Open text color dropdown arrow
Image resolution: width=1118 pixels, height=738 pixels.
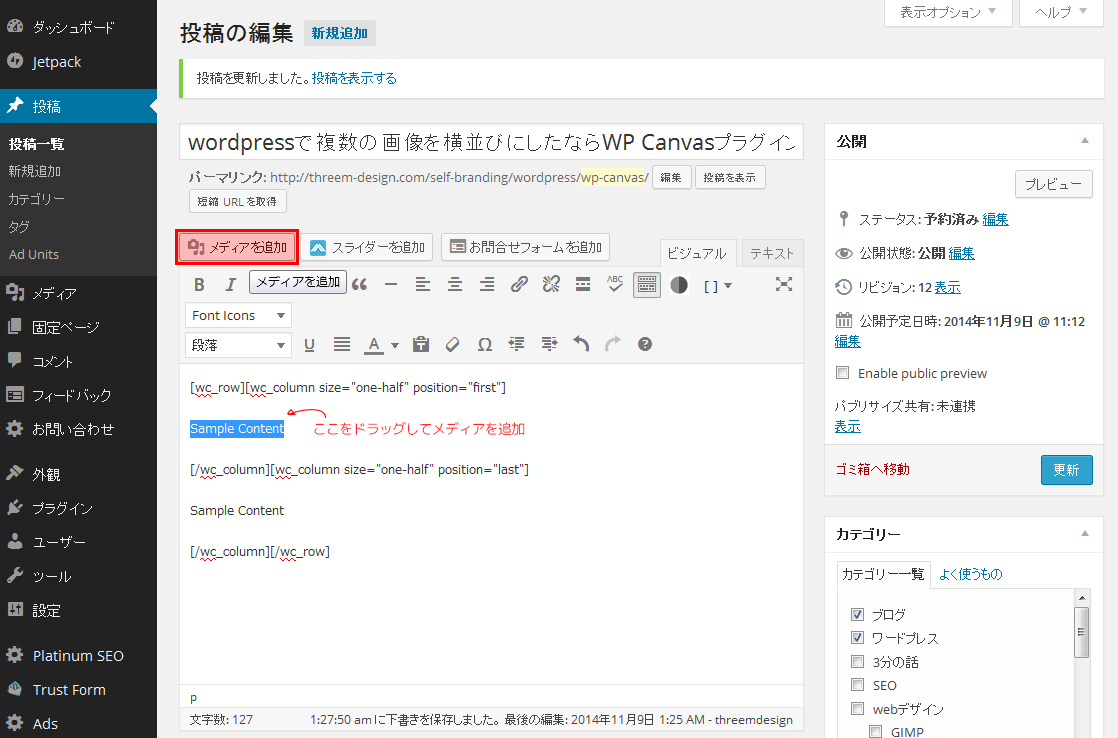point(395,345)
